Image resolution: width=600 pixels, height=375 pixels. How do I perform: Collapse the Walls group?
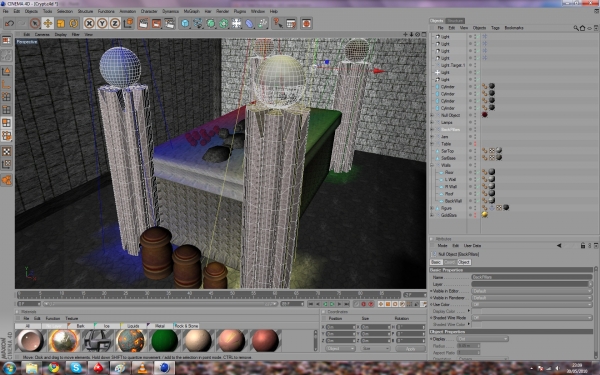432,165
